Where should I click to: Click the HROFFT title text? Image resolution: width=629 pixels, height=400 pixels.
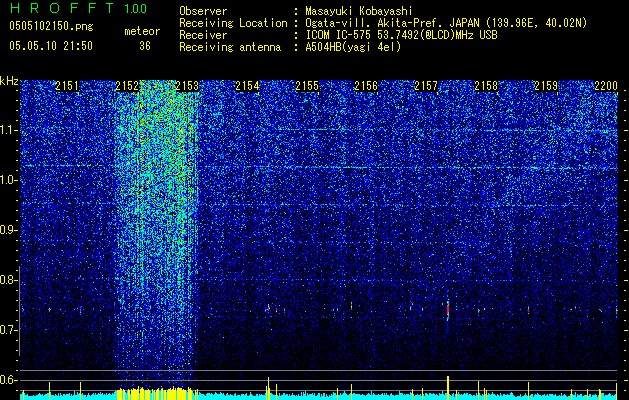click(x=62, y=8)
